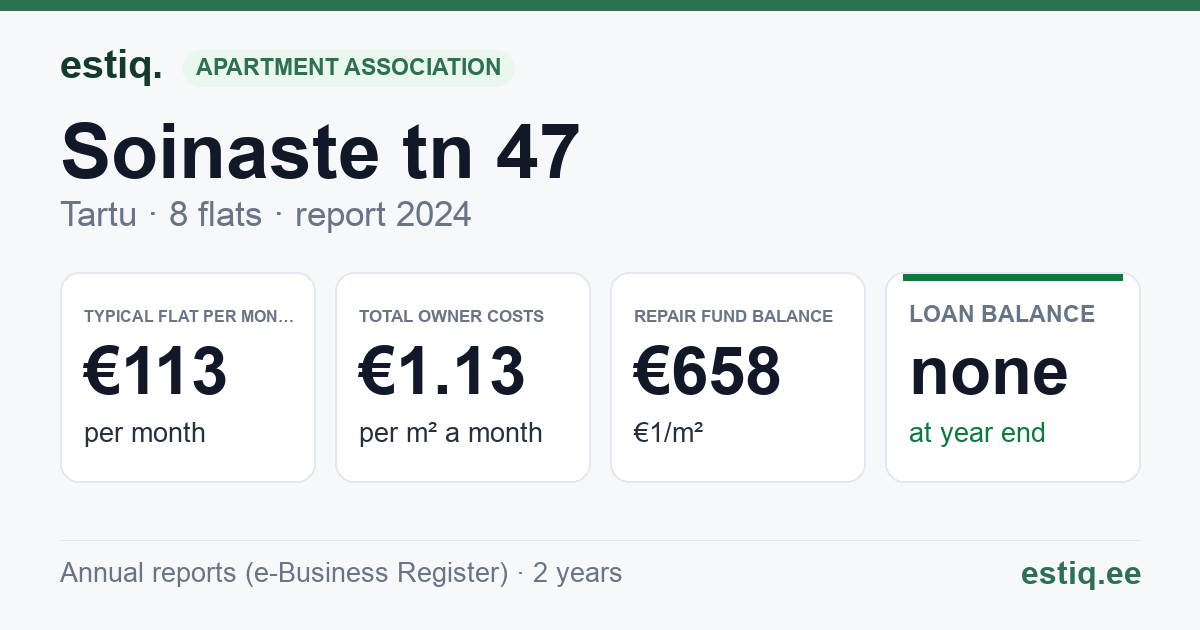
Task: Click the €113 value
Action: pos(156,371)
